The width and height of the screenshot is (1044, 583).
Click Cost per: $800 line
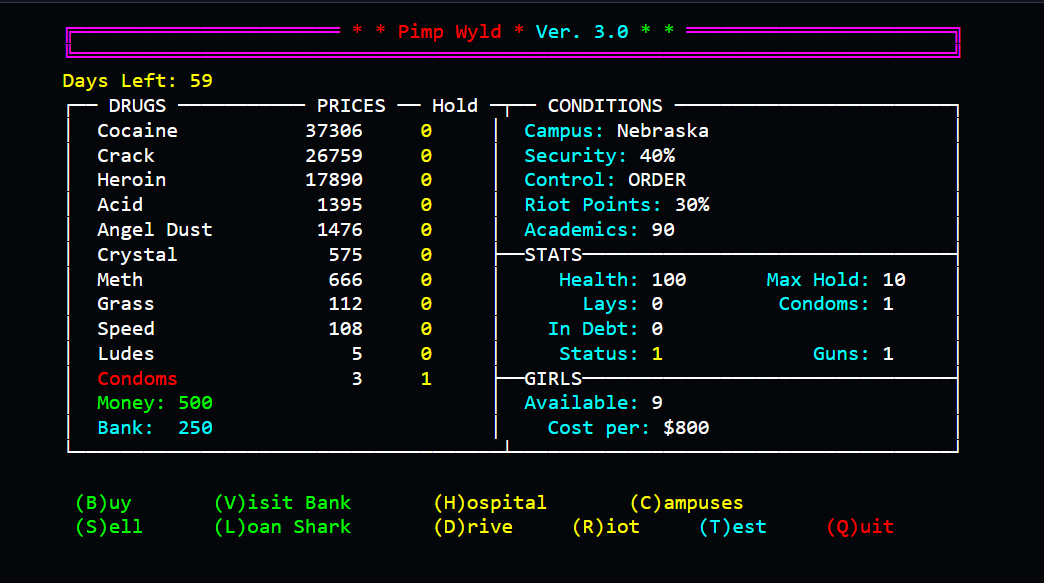click(x=628, y=428)
